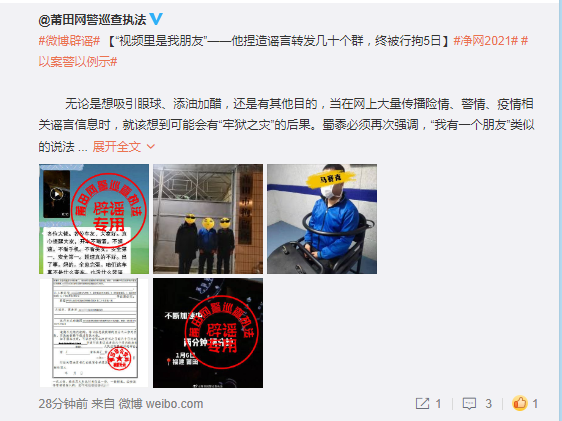Open dark dashboard video thumbnail with stamp

pos(208,333)
